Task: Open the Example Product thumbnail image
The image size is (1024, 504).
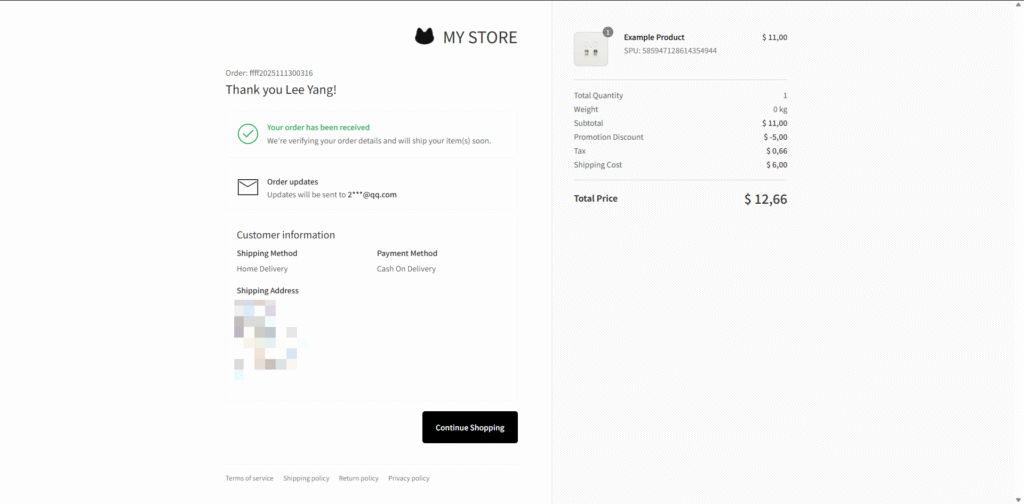Action: (x=590, y=50)
